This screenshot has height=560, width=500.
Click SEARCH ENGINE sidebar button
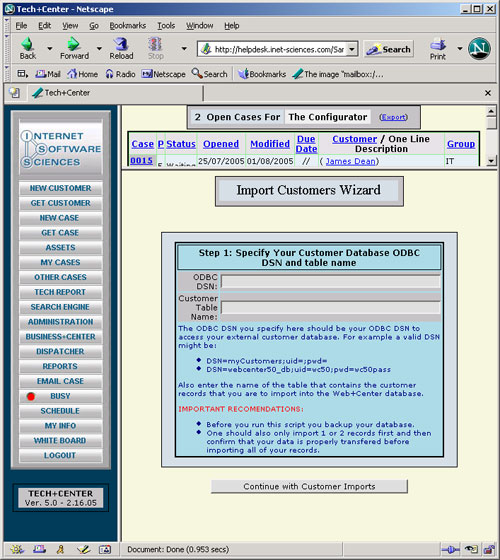[x=60, y=307]
